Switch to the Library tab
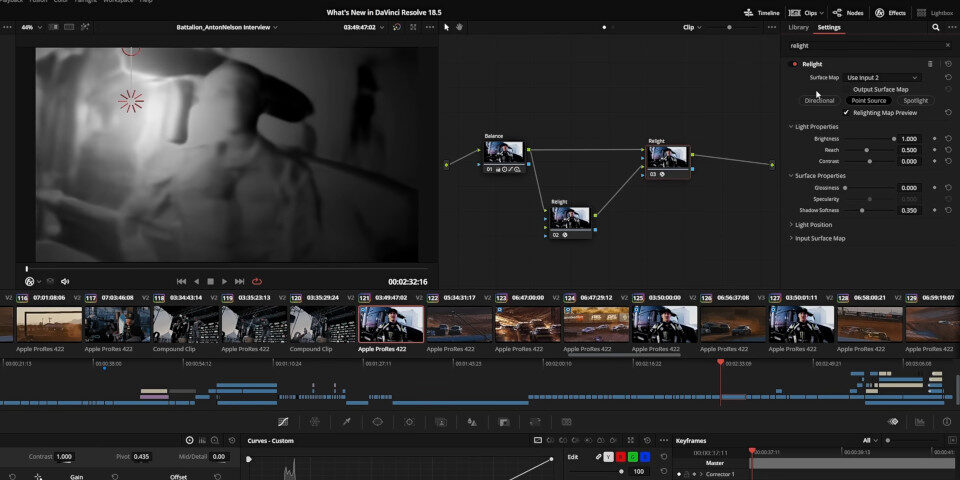Image resolution: width=960 pixels, height=480 pixels. (798, 28)
